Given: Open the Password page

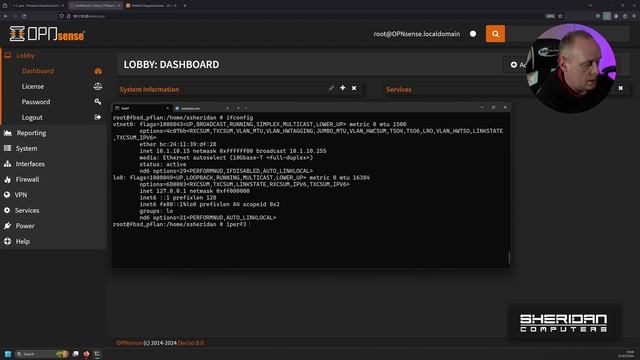Looking at the screenshot, I should [x=36, y=102].
